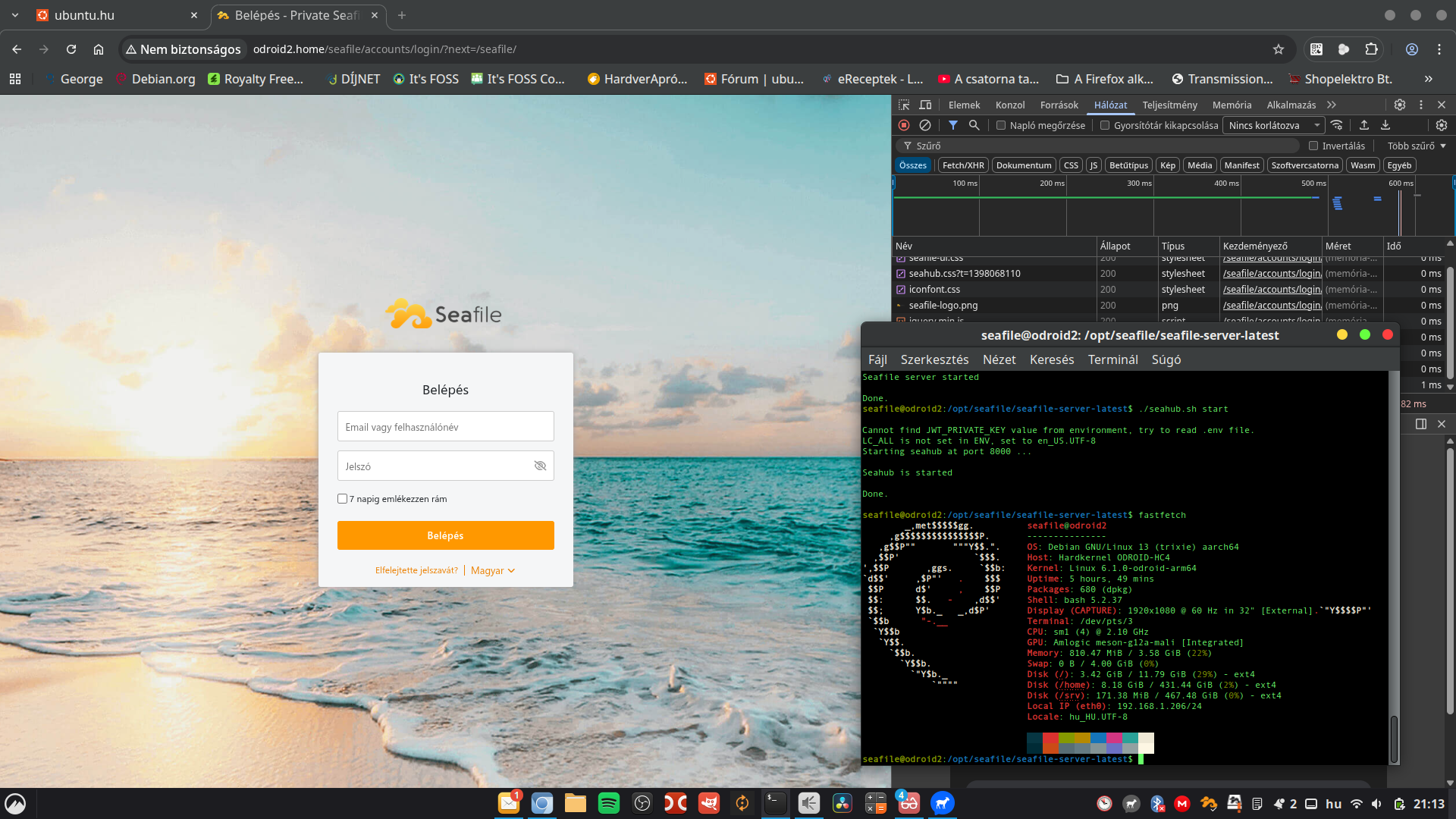Switch to the 'Források' DevTools tab

pos(1059,105)
